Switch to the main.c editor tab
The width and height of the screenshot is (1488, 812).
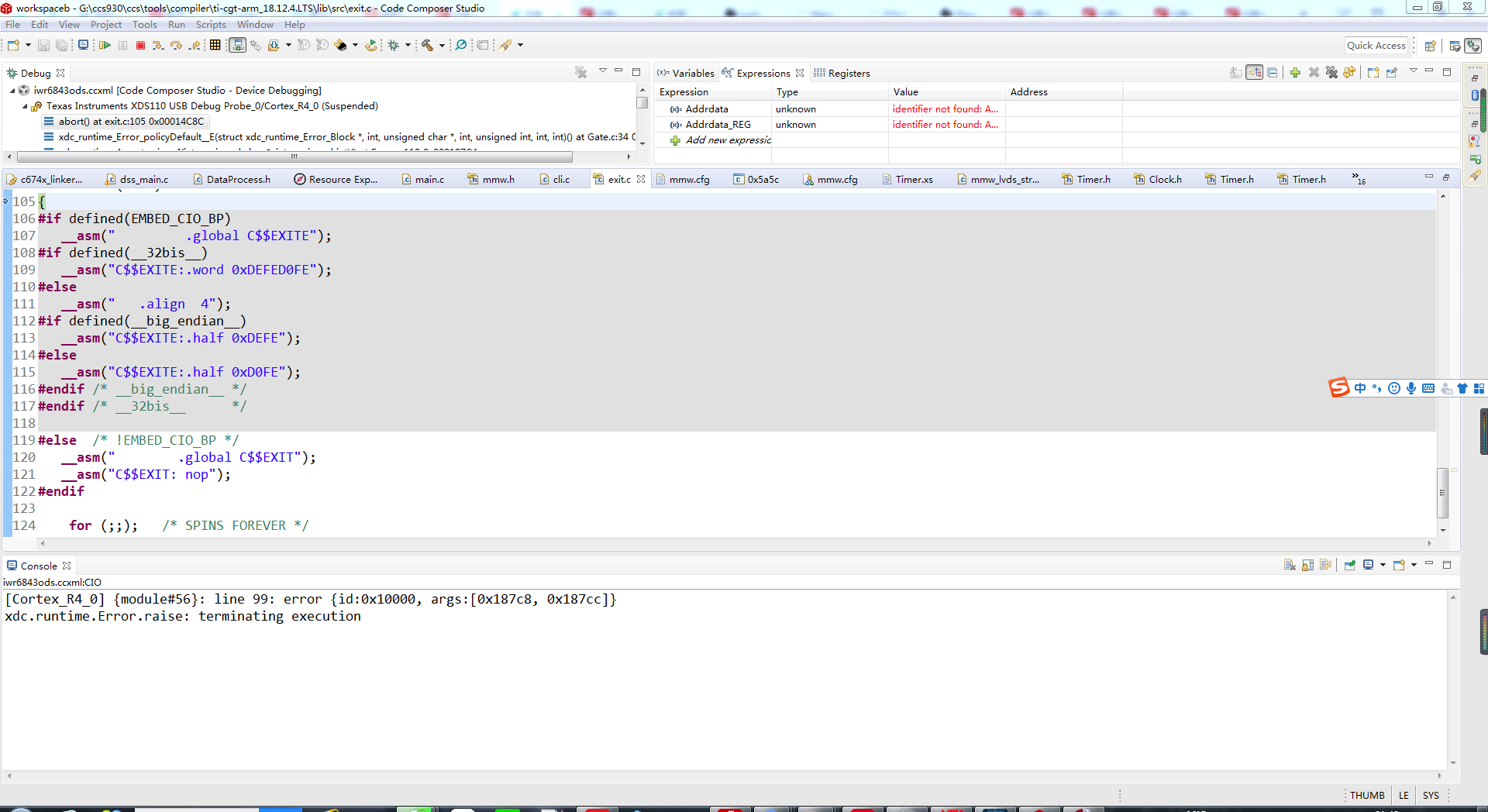pyautogui.click(x=423, y=180)
